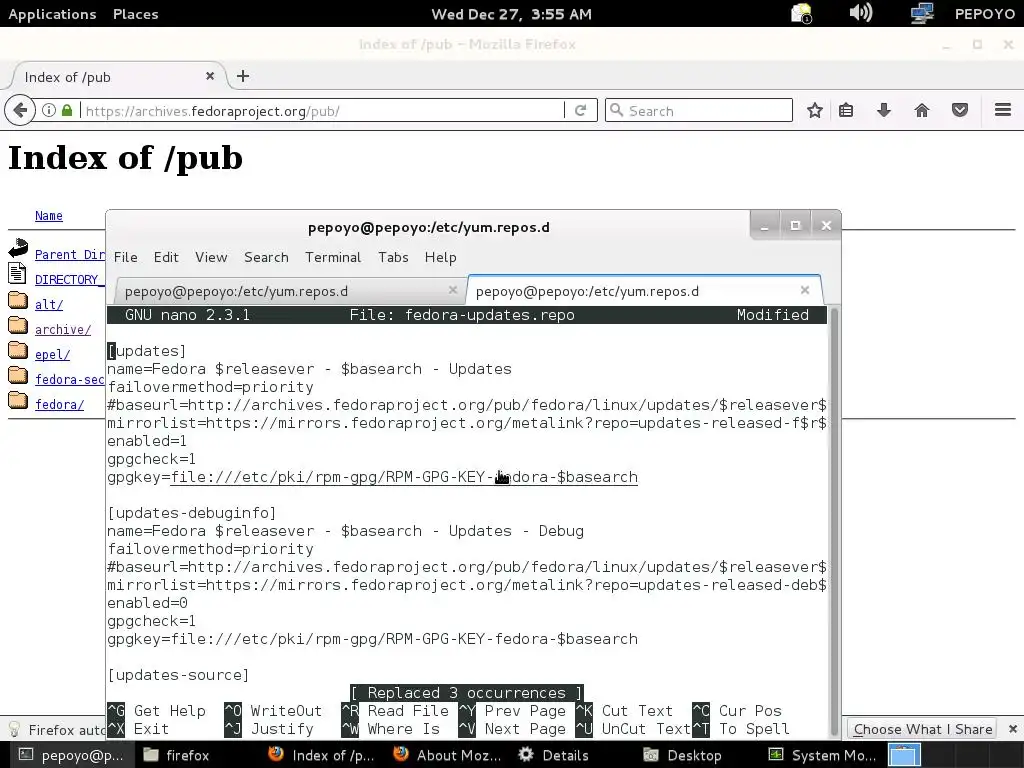Click the Firefox Search box

(x=699, y=110)
